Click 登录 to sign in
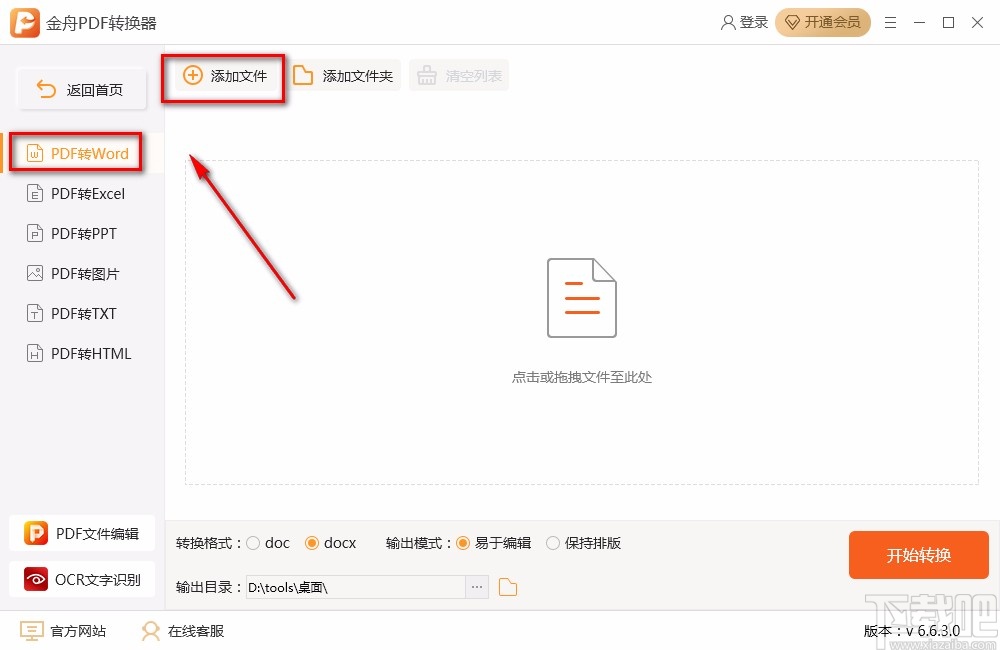 tap(744, 22)
